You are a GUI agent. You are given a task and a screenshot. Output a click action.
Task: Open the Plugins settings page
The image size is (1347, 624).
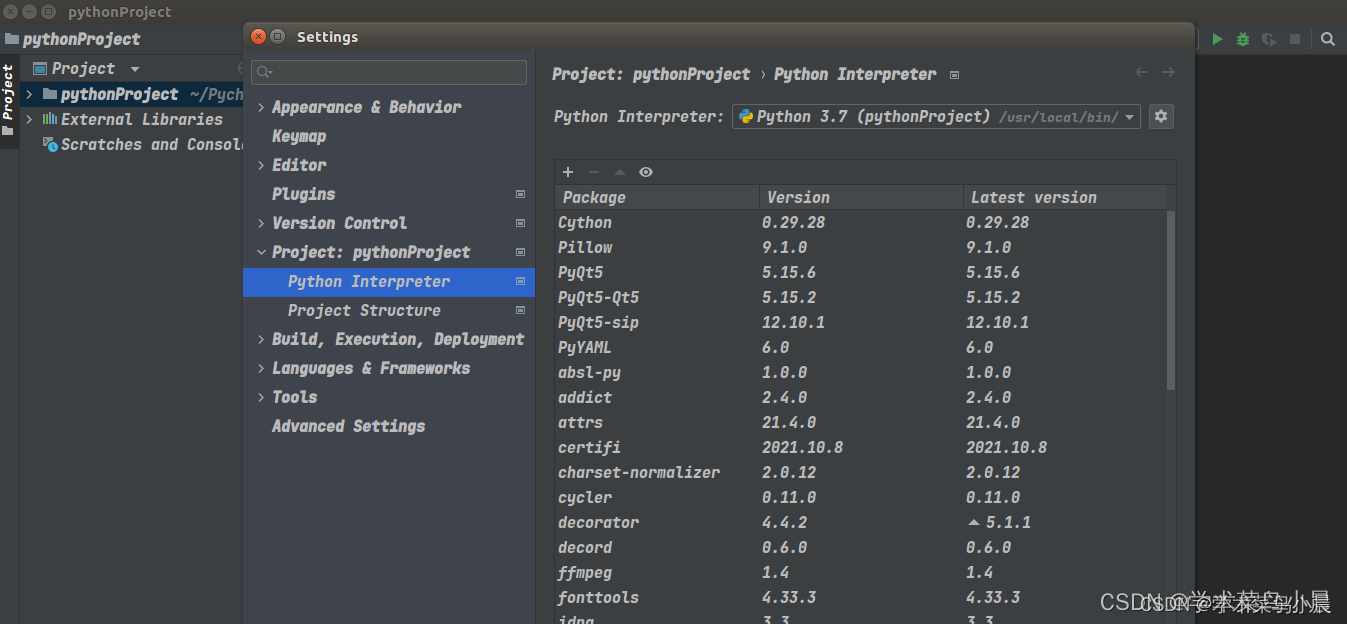point(303,195)
